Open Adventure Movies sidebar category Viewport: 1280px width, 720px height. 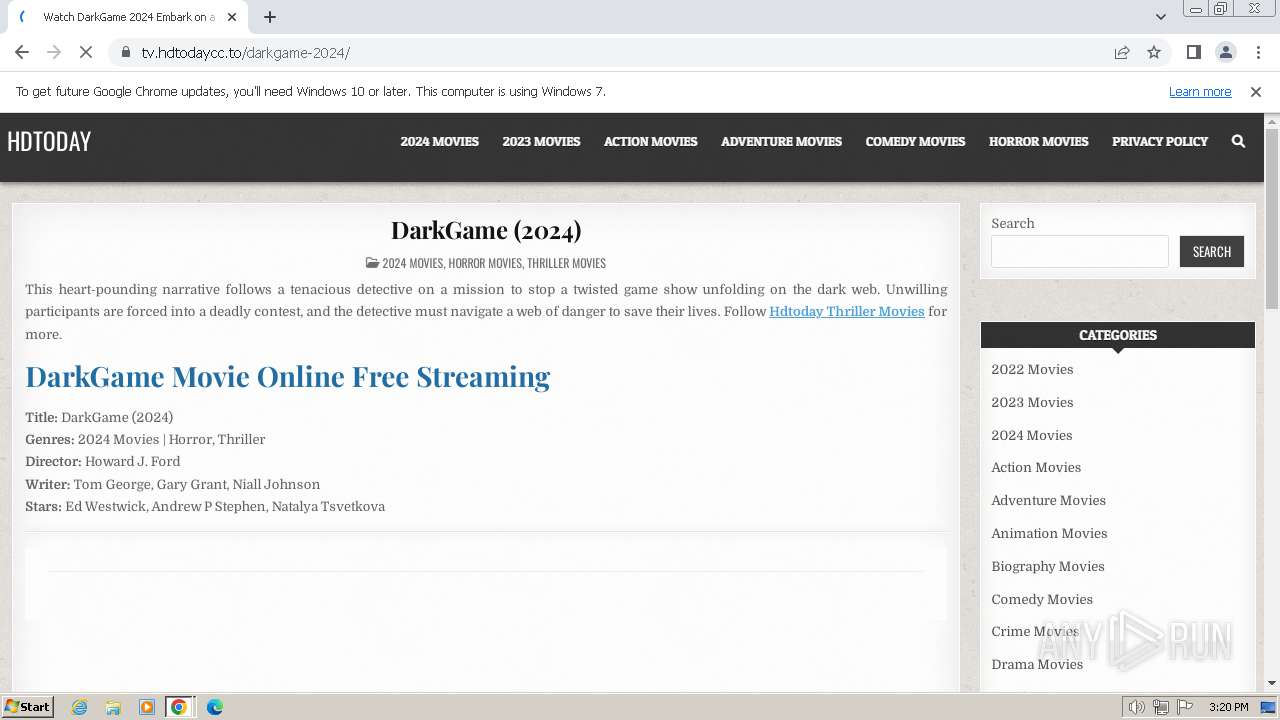[1048, 500]
